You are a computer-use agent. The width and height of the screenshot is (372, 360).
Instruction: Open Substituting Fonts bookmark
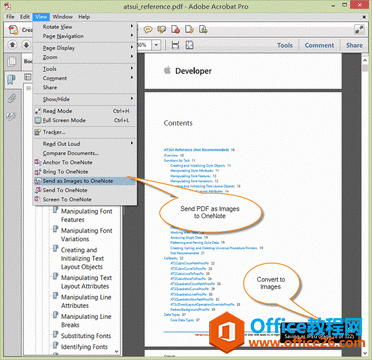[86, 336]
